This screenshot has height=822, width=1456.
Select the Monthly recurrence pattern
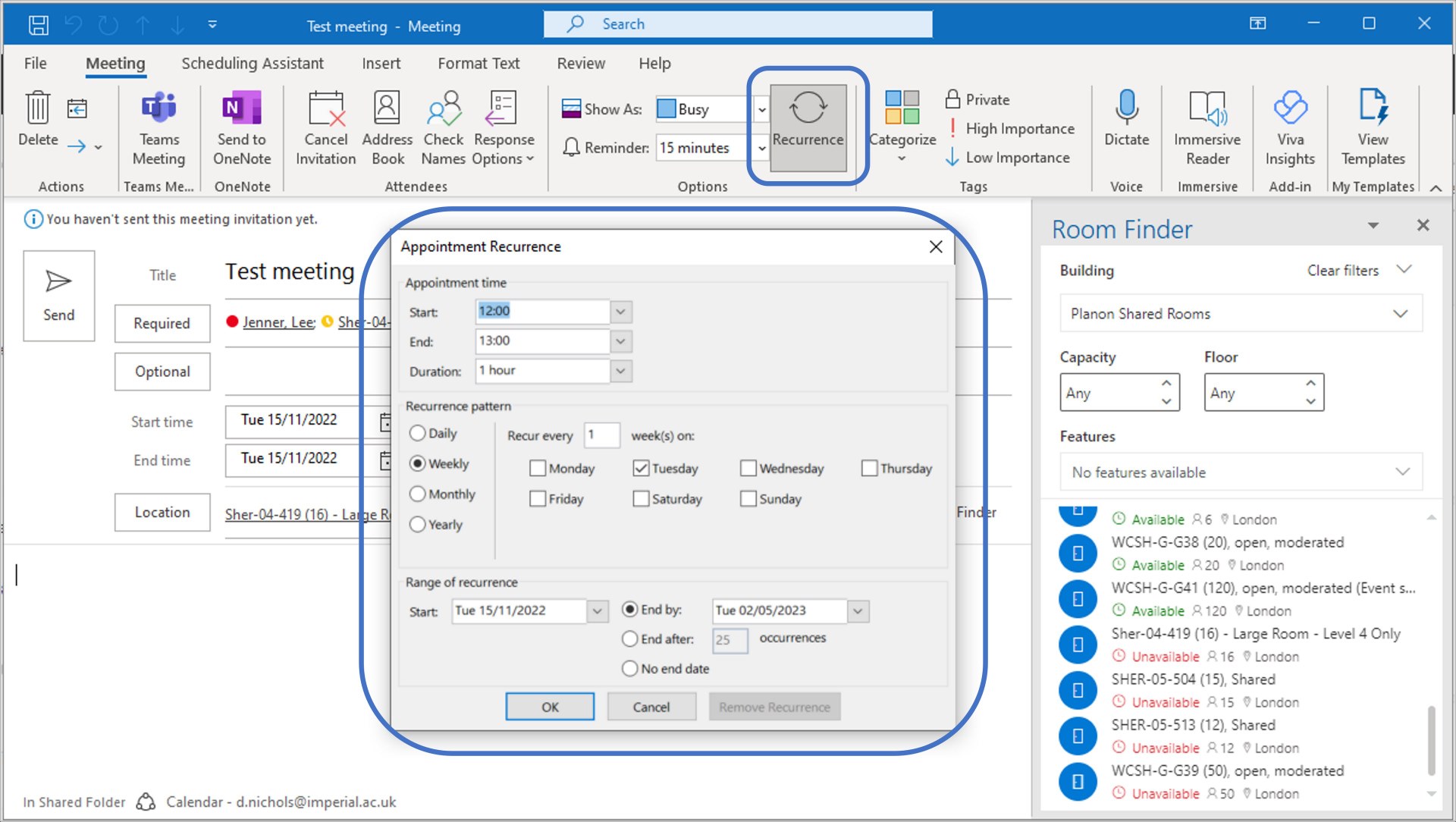coord(418,494)
